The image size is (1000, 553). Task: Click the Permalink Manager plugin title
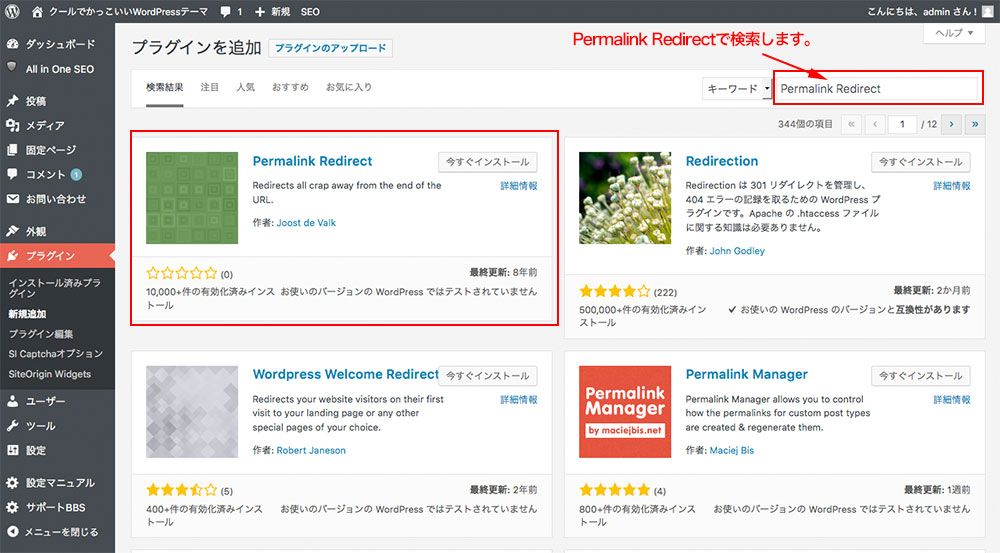tap(747, 374)
